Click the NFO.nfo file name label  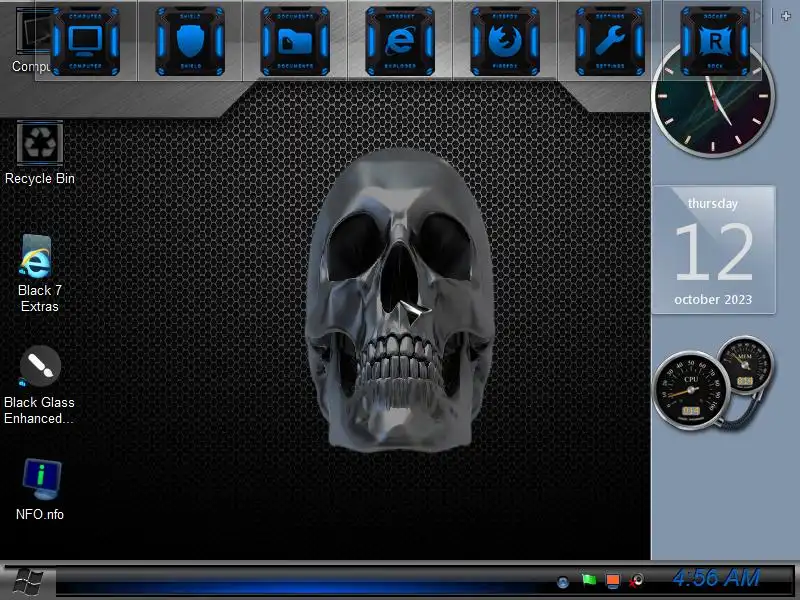40,514
